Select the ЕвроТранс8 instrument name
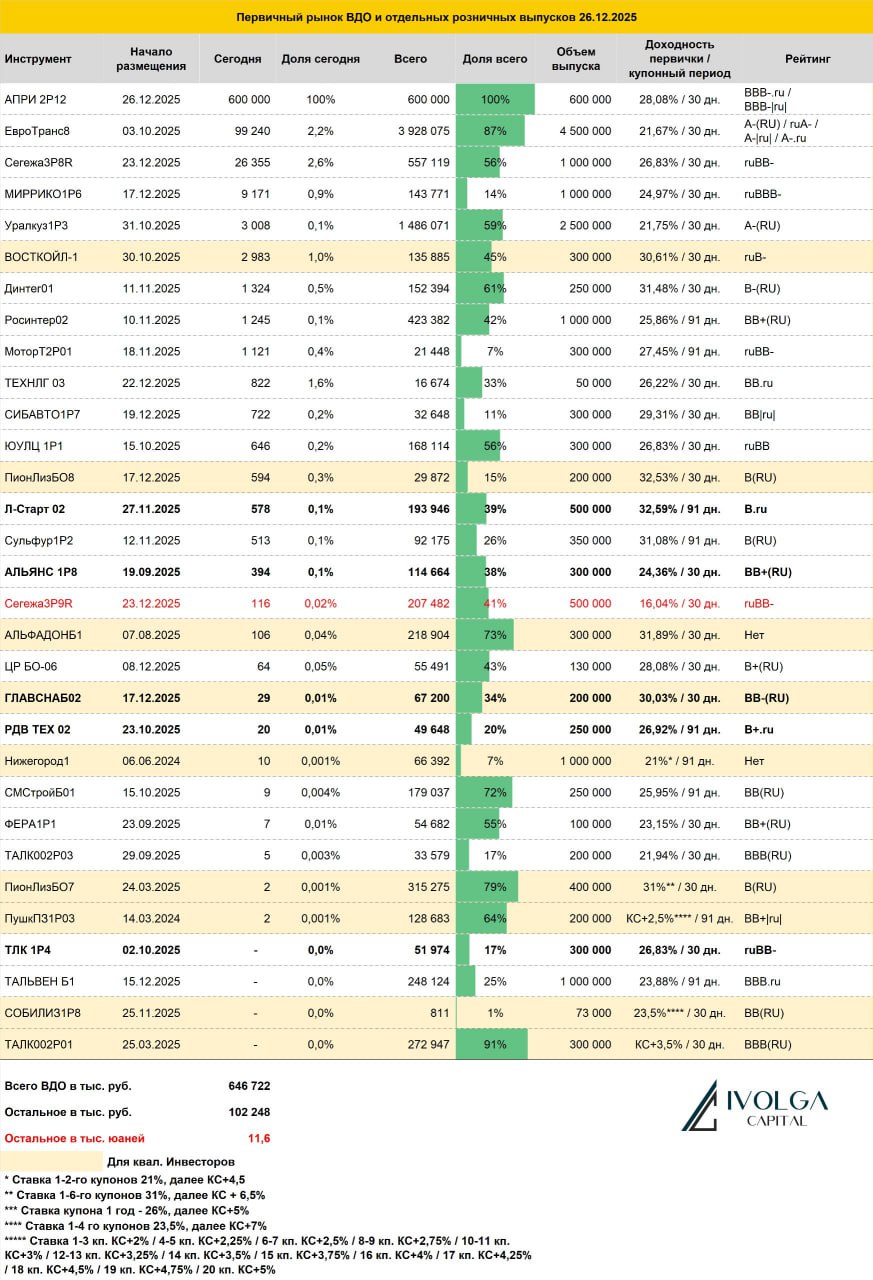This screenshot has width=873, height=1280. point(37,131)
